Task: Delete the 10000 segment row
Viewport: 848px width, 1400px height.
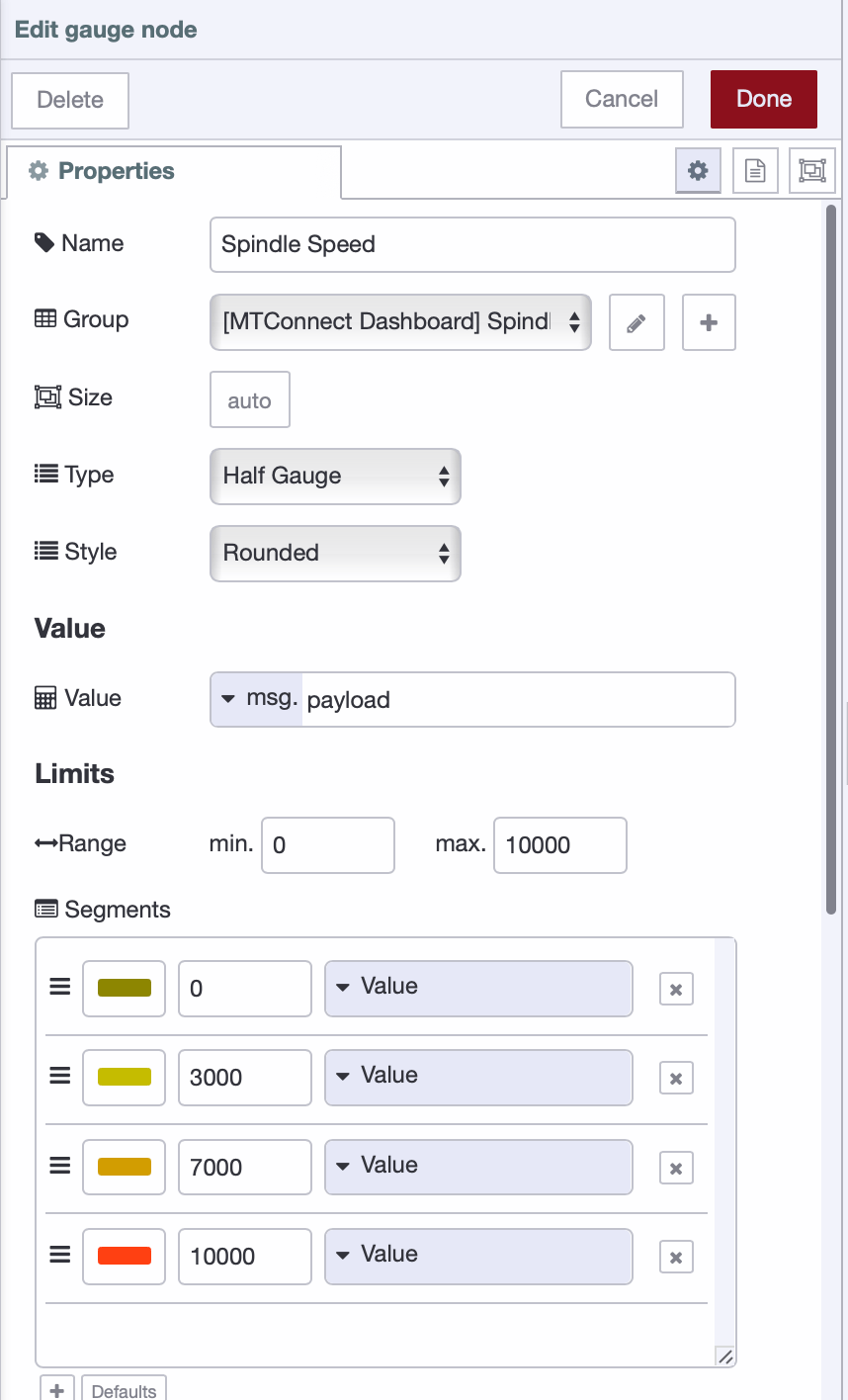Action: pos(676,1257)
